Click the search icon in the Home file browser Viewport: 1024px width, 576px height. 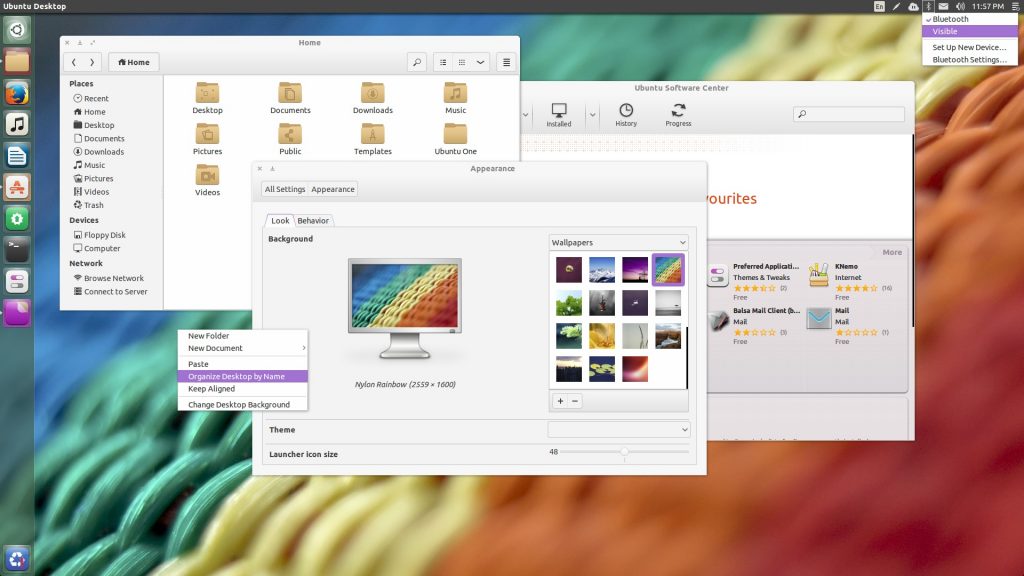(x=416, y=61)
